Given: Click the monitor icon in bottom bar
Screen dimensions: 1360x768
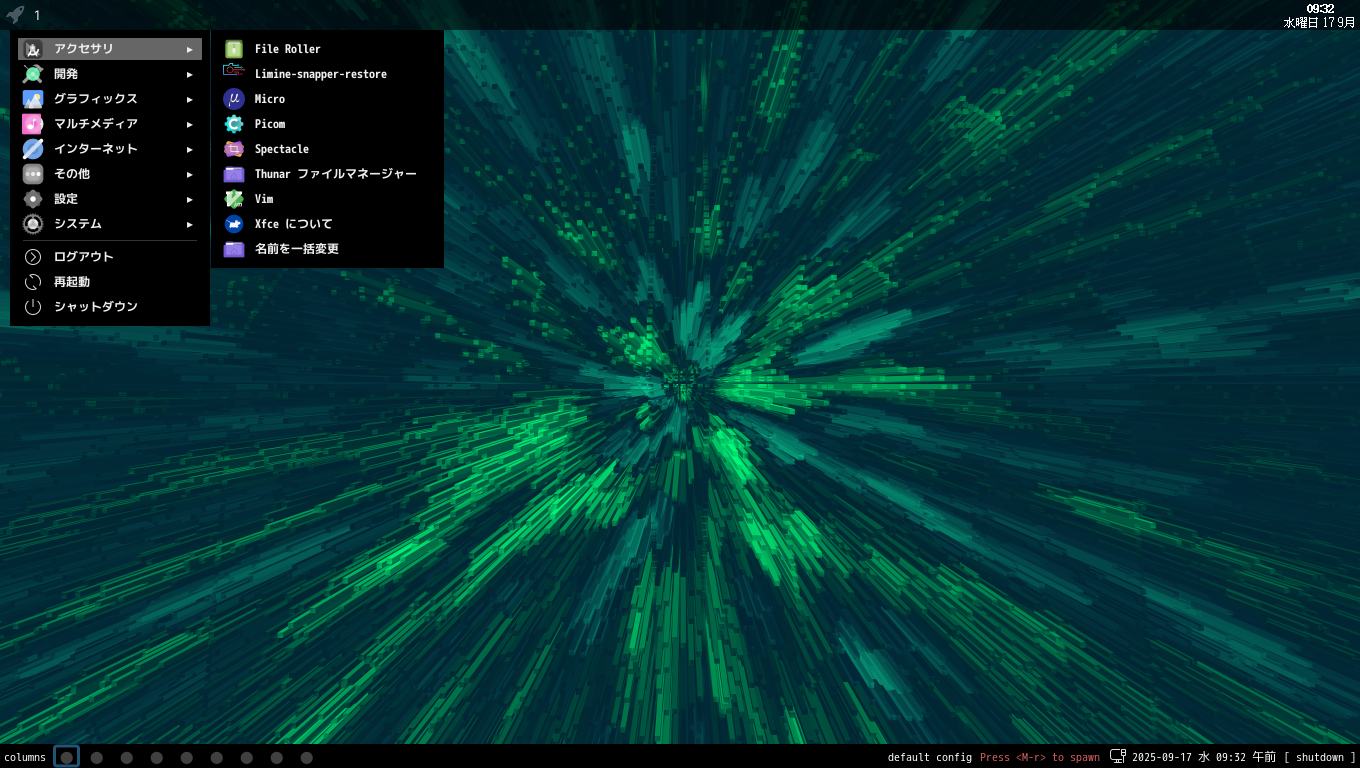Looking at the screenshot, I should pos(1118,757).
